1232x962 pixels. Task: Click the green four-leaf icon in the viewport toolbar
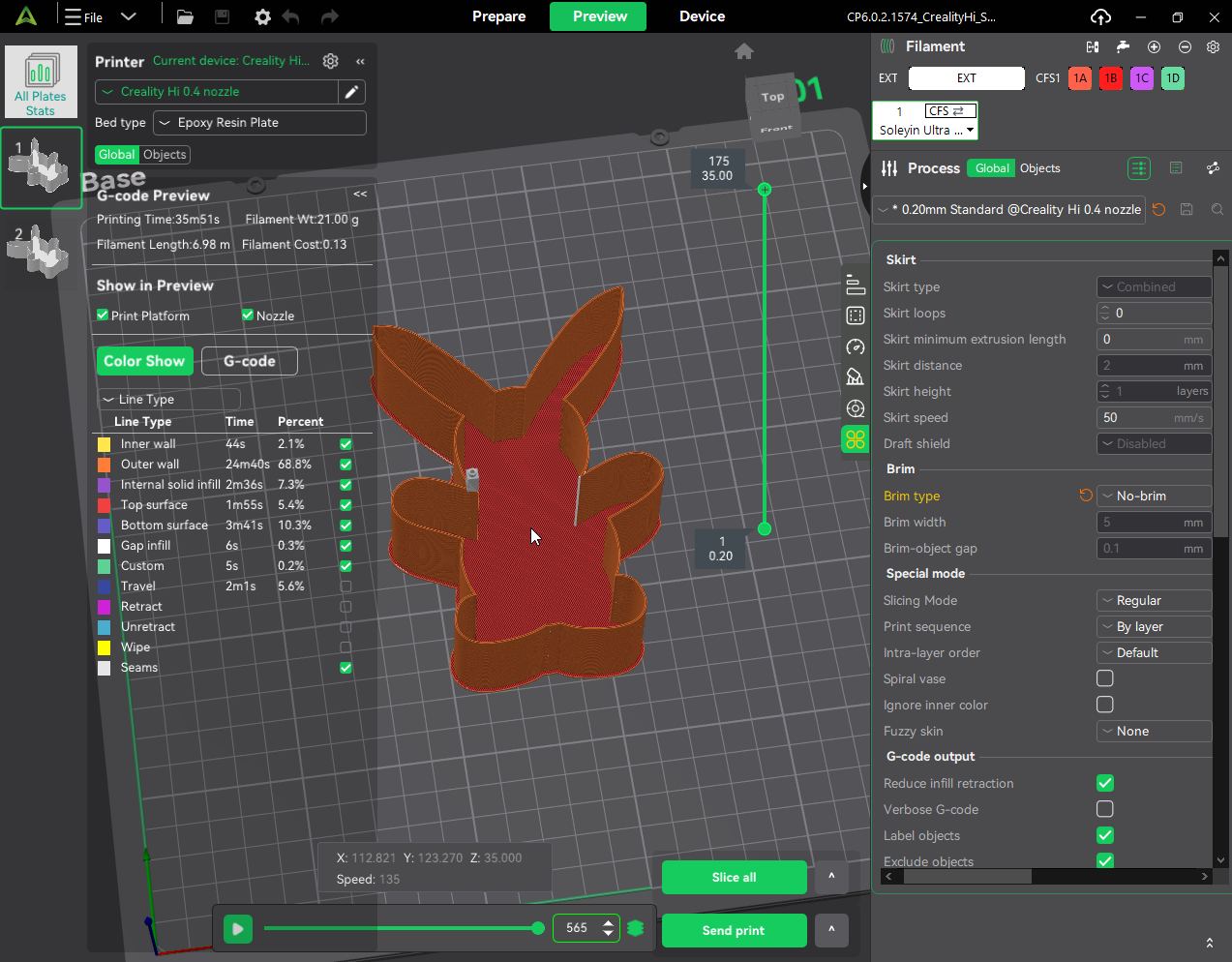click(856, 439)
